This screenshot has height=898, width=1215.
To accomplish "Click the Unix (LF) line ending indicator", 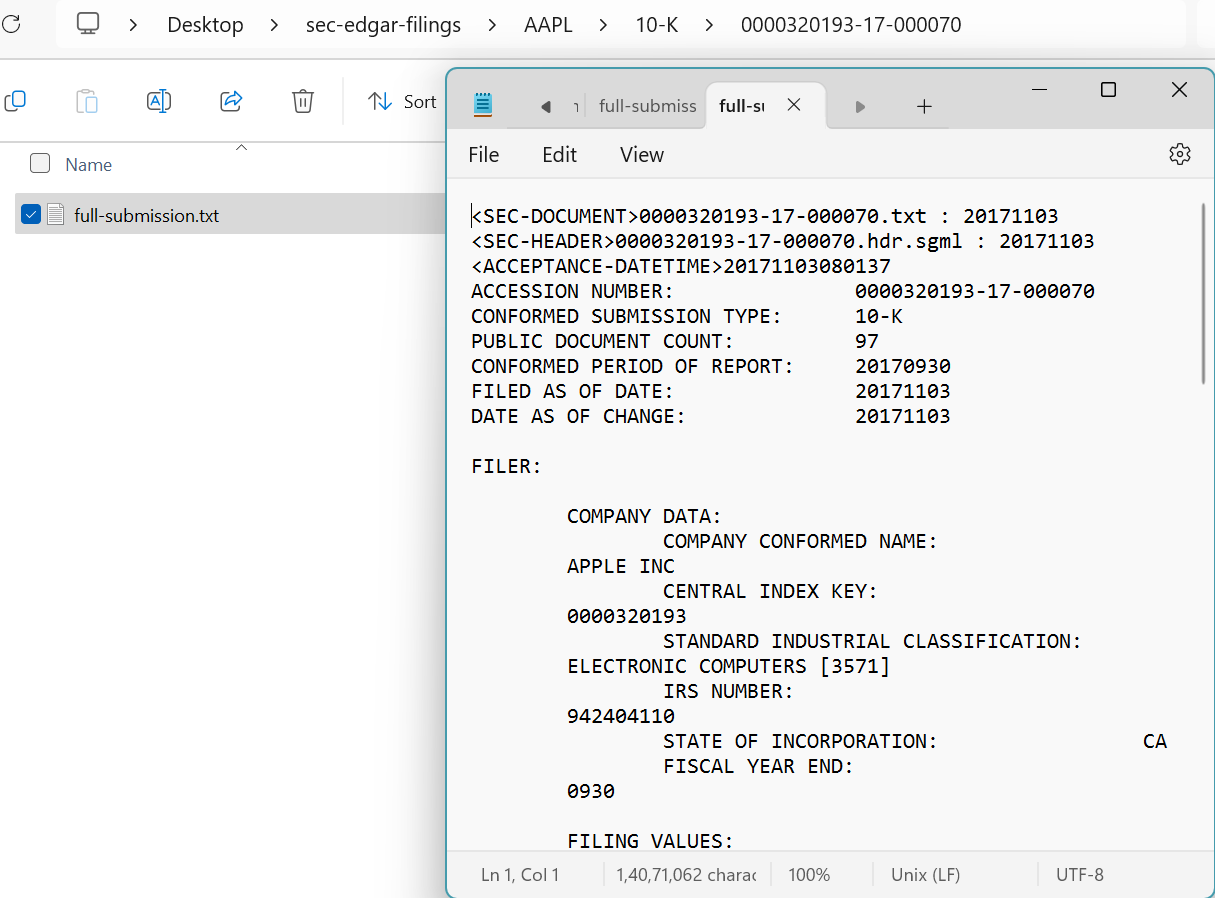I will (925, 875).
